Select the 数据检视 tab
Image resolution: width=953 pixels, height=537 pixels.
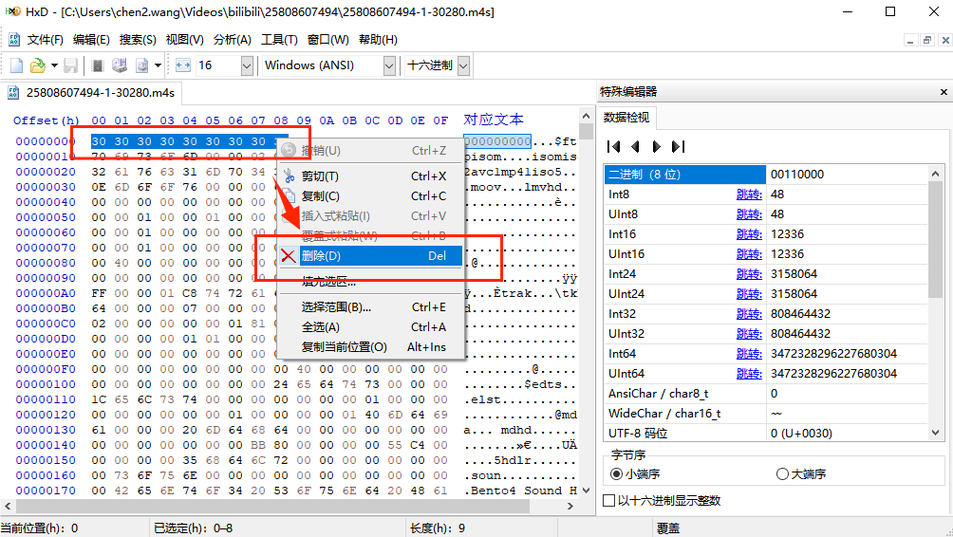click(x=626, y=117)
